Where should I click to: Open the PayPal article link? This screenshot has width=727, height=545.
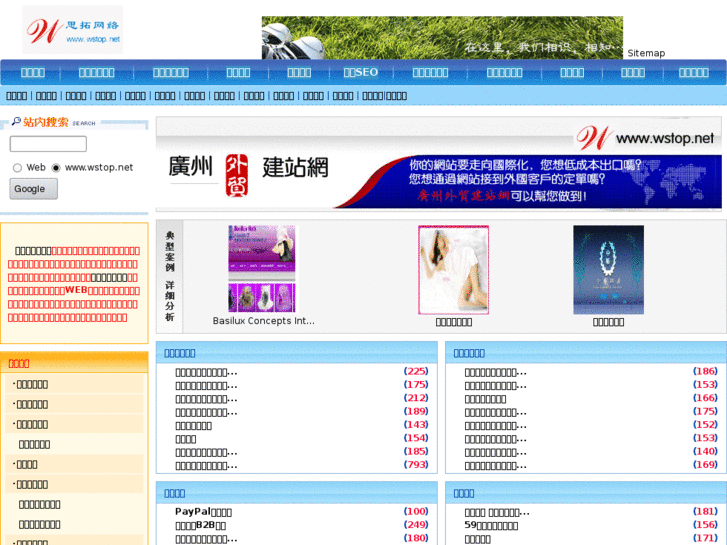click(203, 512)
